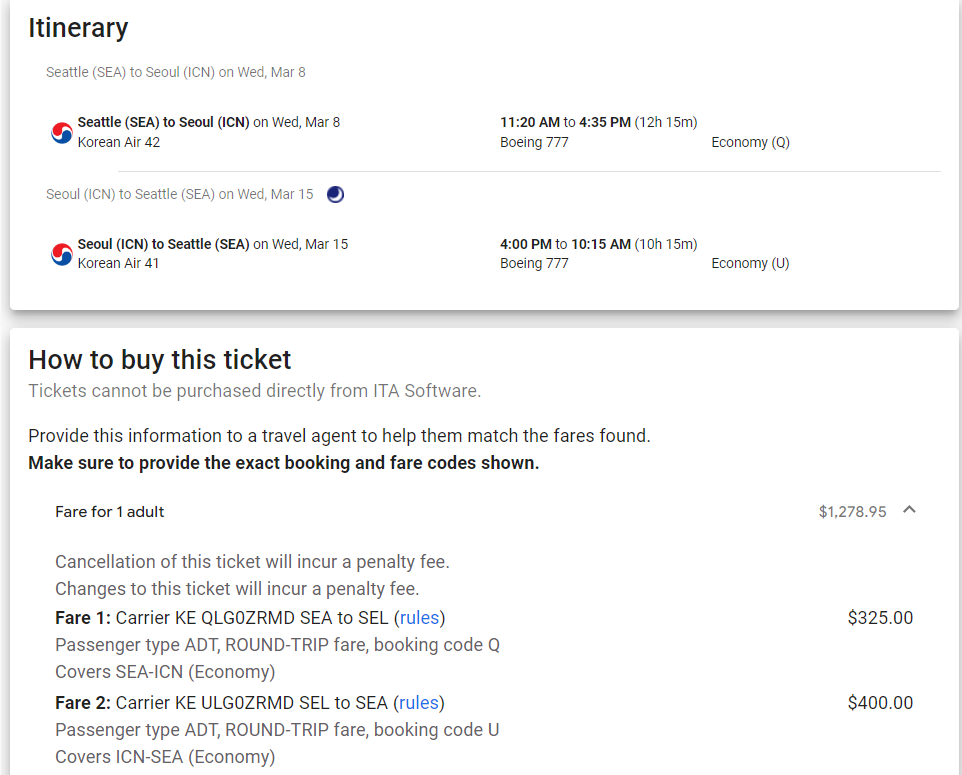Open rules link for Fare 1 QLG0ZRMD

coord(419,617)
